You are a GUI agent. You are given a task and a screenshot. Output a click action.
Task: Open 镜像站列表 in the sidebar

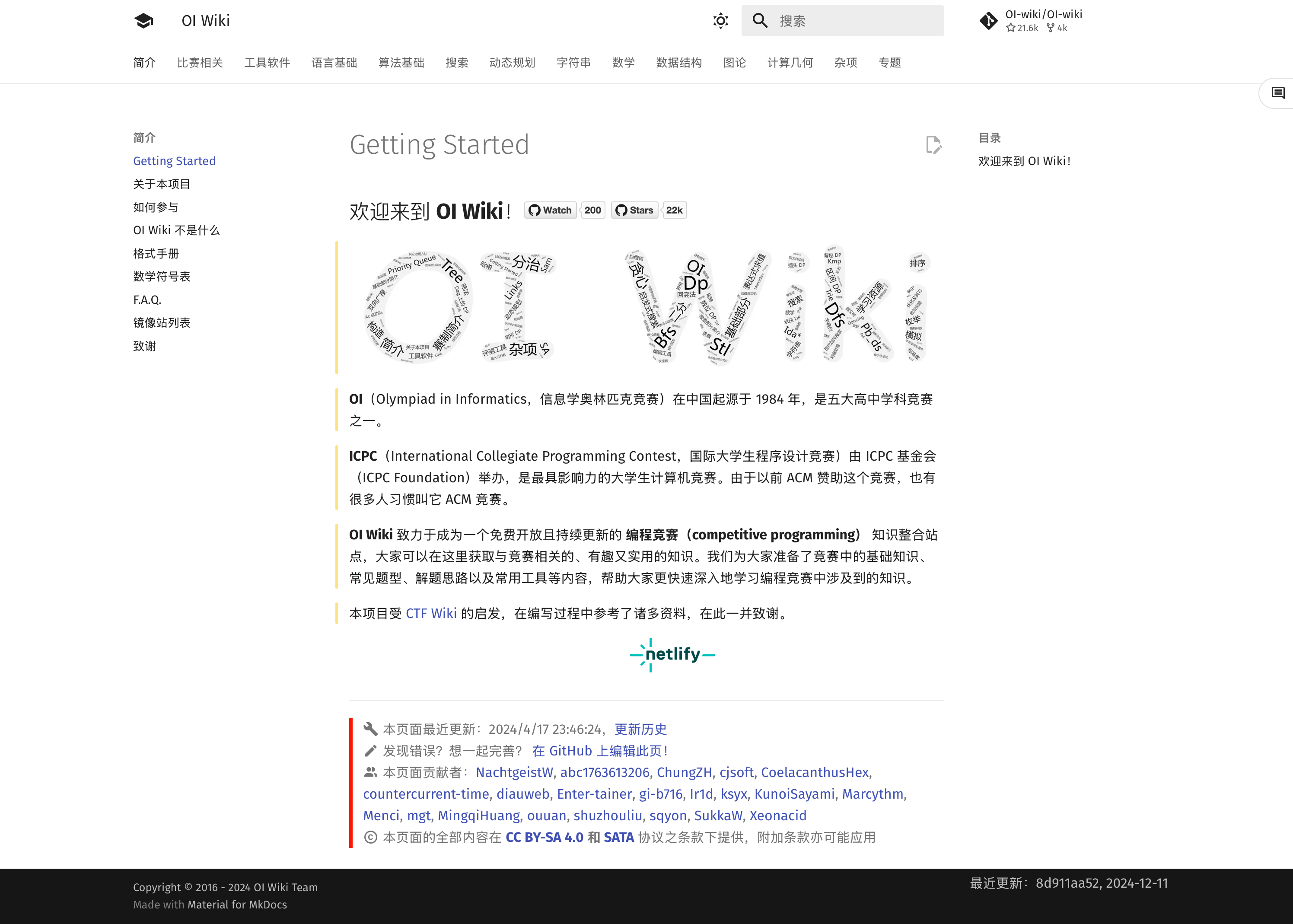click(x=162, y=322)
